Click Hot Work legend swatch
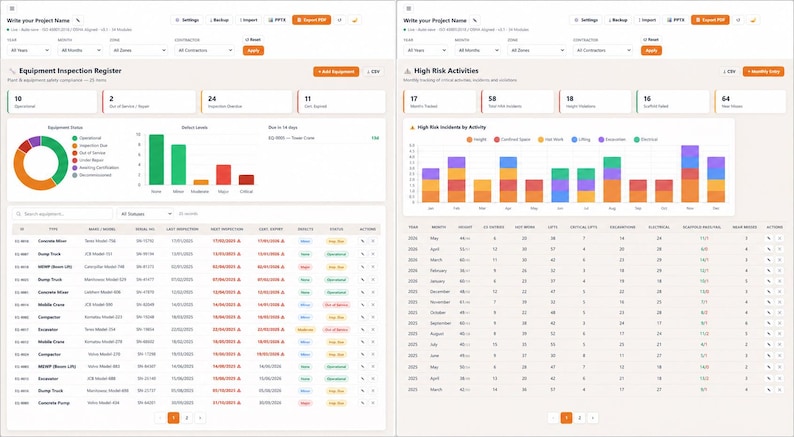This screenshot has width=794, height=437. pyautogui.click(x=541, y=139)
